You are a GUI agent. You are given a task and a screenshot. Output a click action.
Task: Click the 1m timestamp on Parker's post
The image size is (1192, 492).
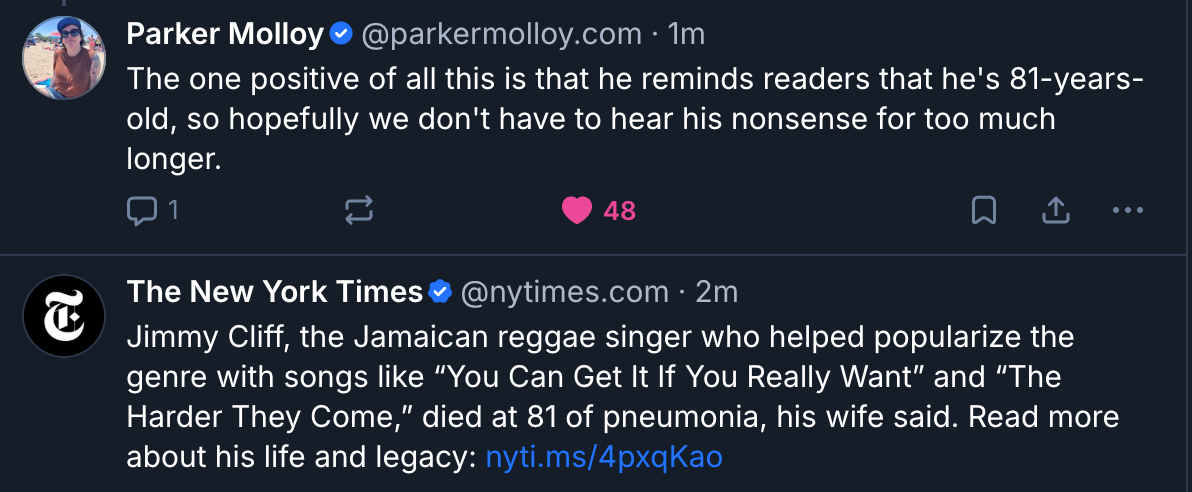click(x=686, y=34)
